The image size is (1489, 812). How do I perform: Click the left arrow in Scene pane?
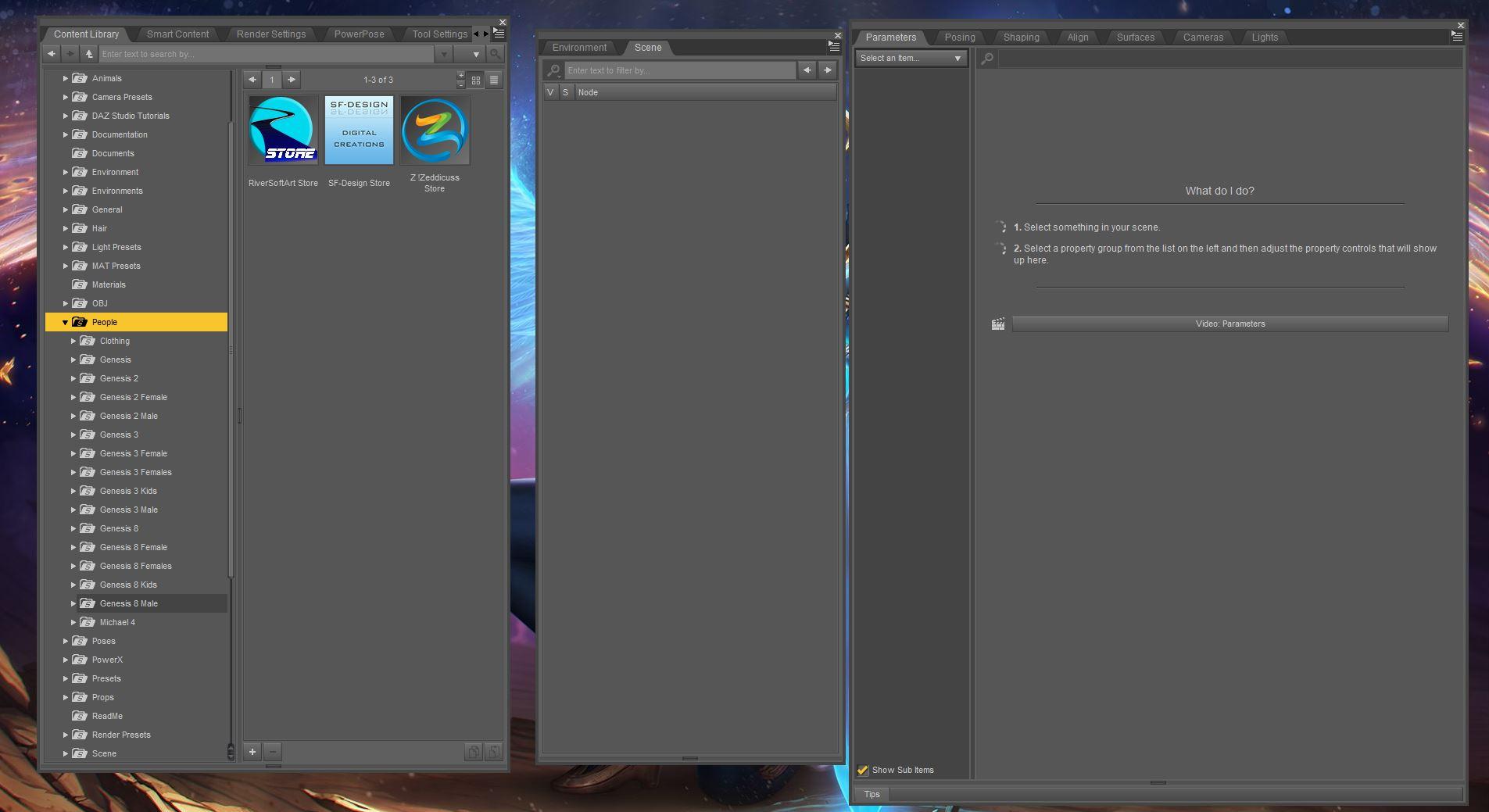pyautogui.click(x=807, y=70)
